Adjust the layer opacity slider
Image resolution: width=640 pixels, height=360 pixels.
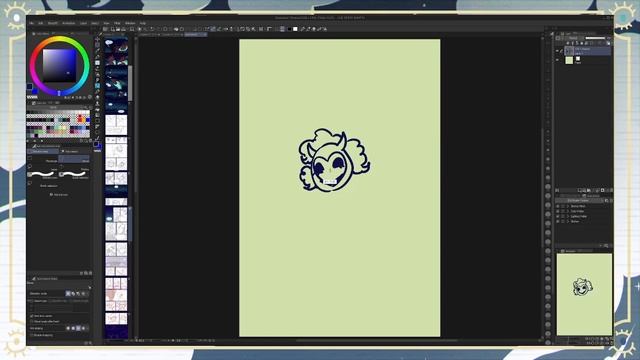coord(595,38)
